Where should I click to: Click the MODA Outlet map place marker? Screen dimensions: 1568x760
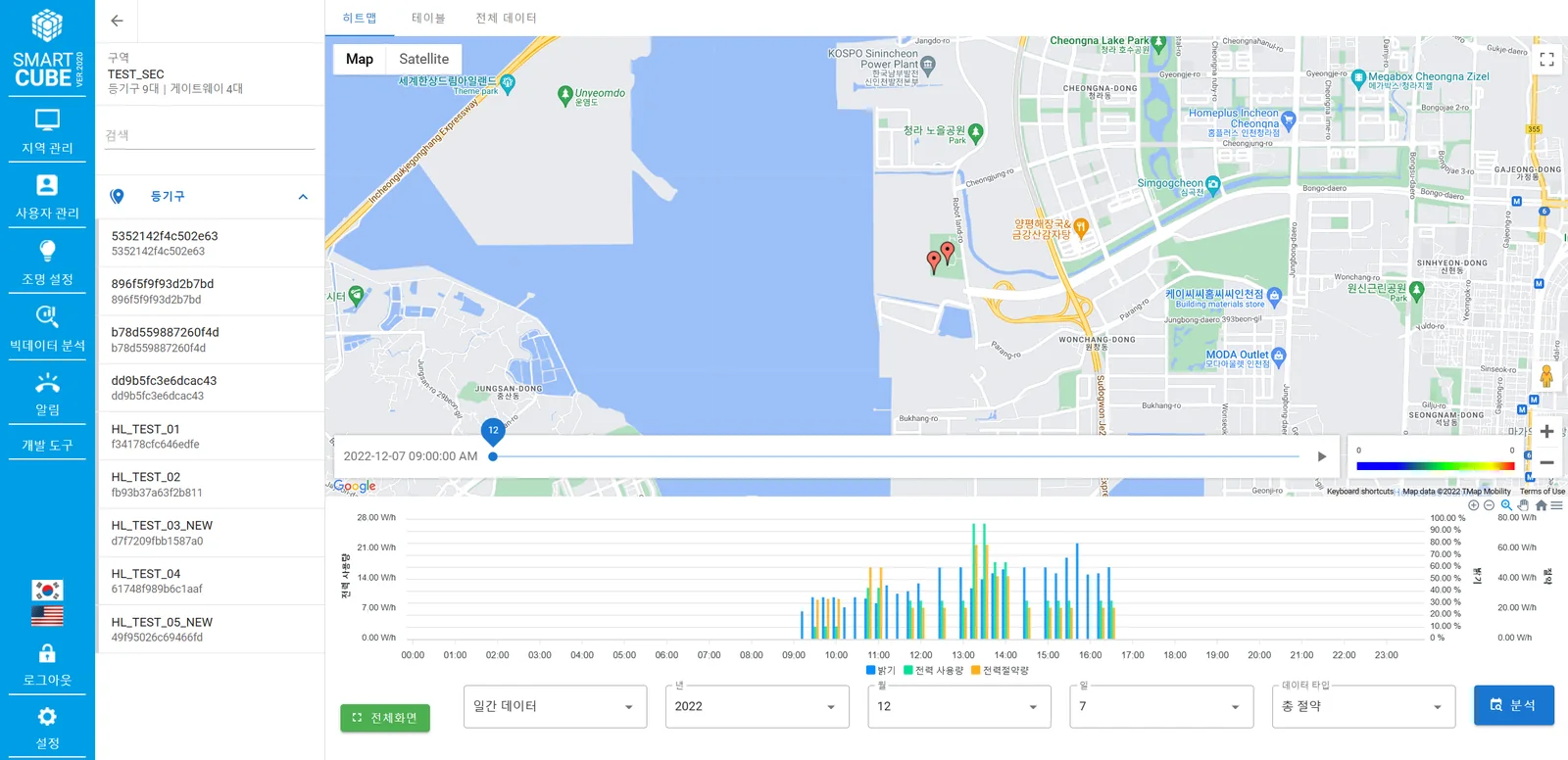click(x=1278, y=356)
